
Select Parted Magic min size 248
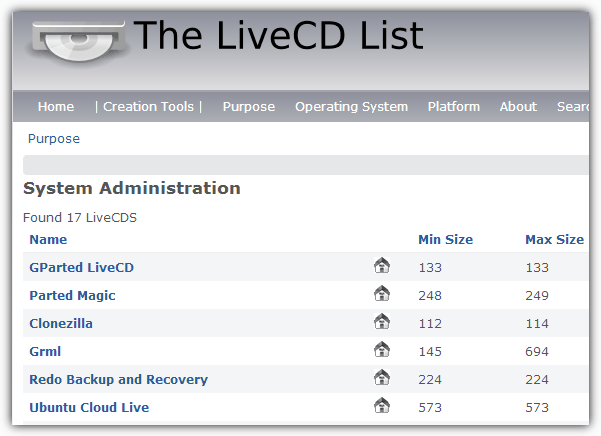point(430,295)
